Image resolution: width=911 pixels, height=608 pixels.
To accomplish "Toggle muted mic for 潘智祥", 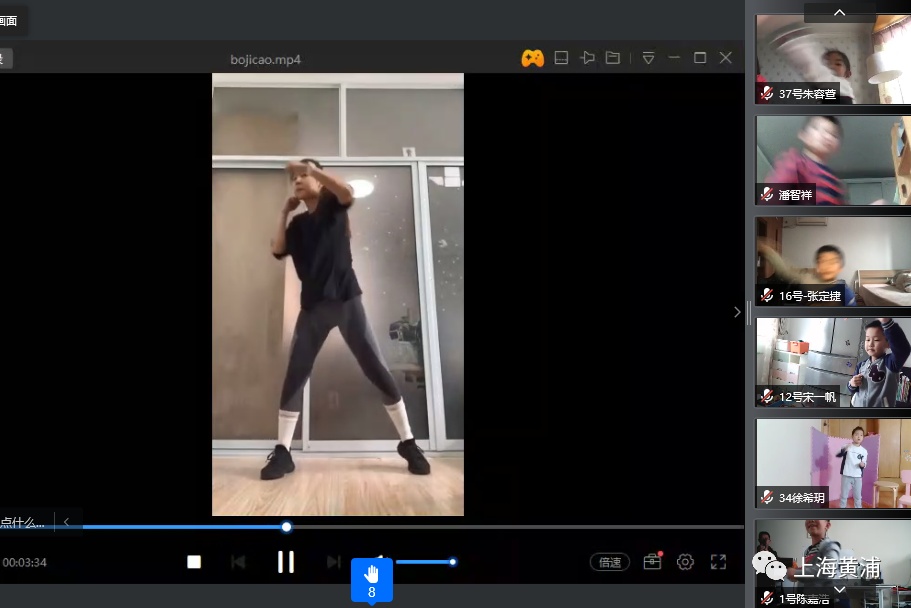I will pyautogui.click(x=767, y=194).
